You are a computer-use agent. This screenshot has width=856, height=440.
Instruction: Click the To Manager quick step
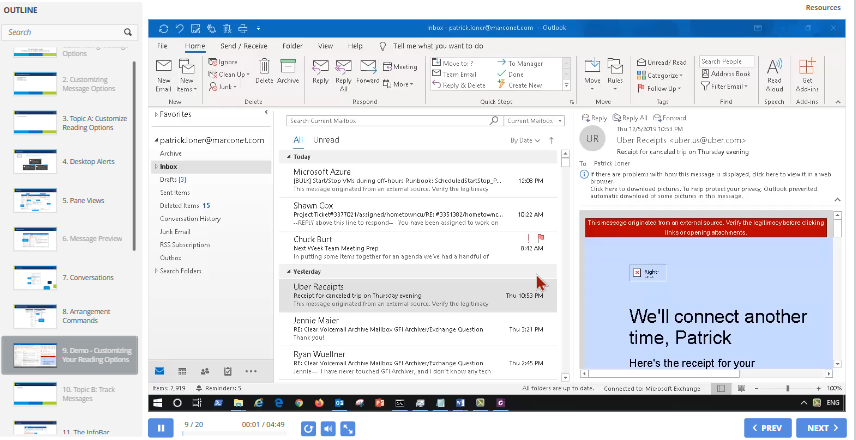(519, 63)
